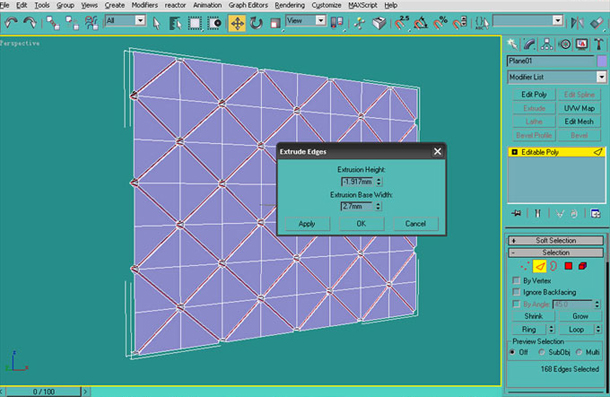This screenshot has height=397, width=610.
Task: Click the Use Pivot Point Center icon
Action: click(337, 23)
